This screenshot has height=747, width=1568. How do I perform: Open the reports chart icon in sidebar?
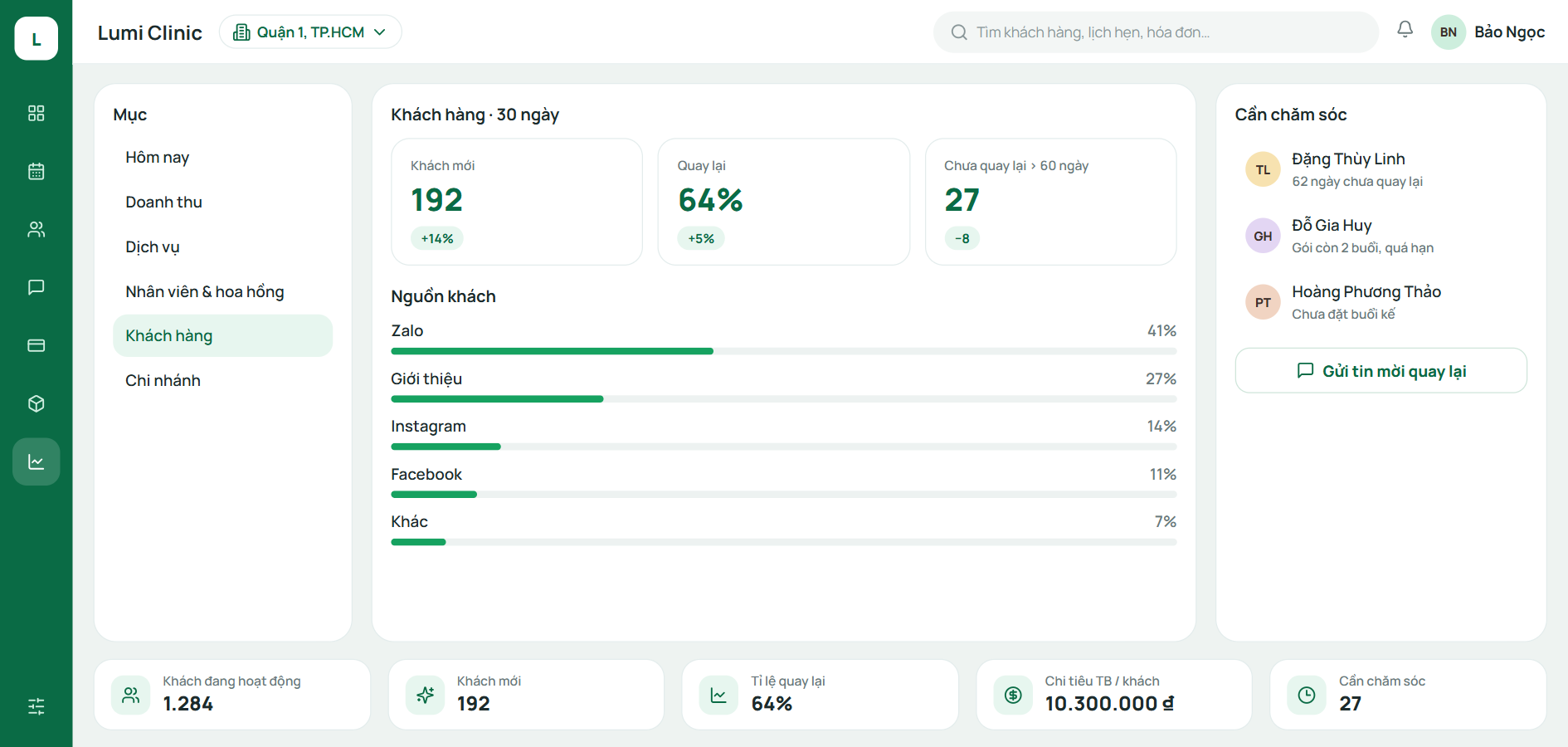point(37,461)
